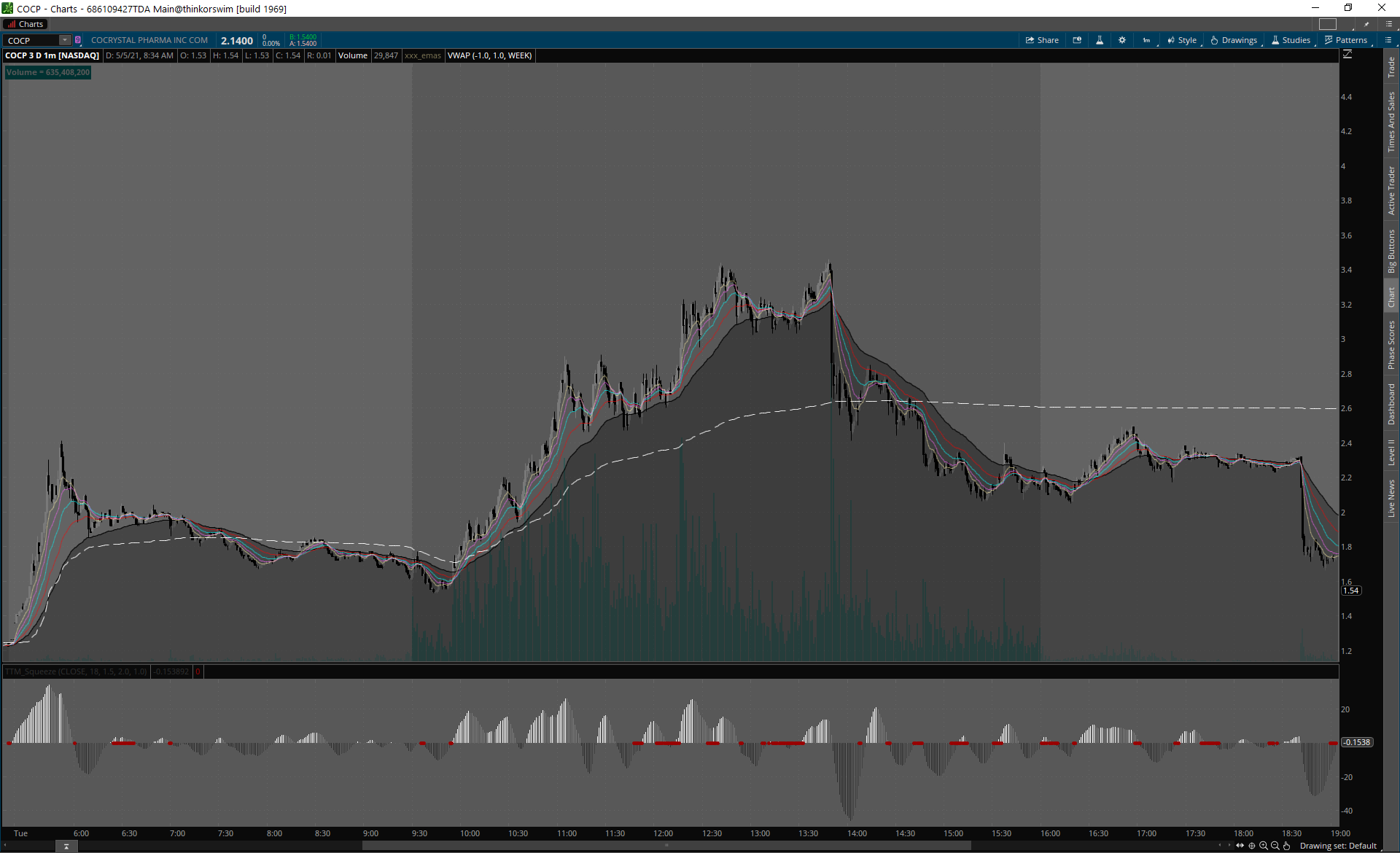This screenshot has width=1400, height=853.
Task: Click the beaker quick study icon
Action: (1100, 40)
